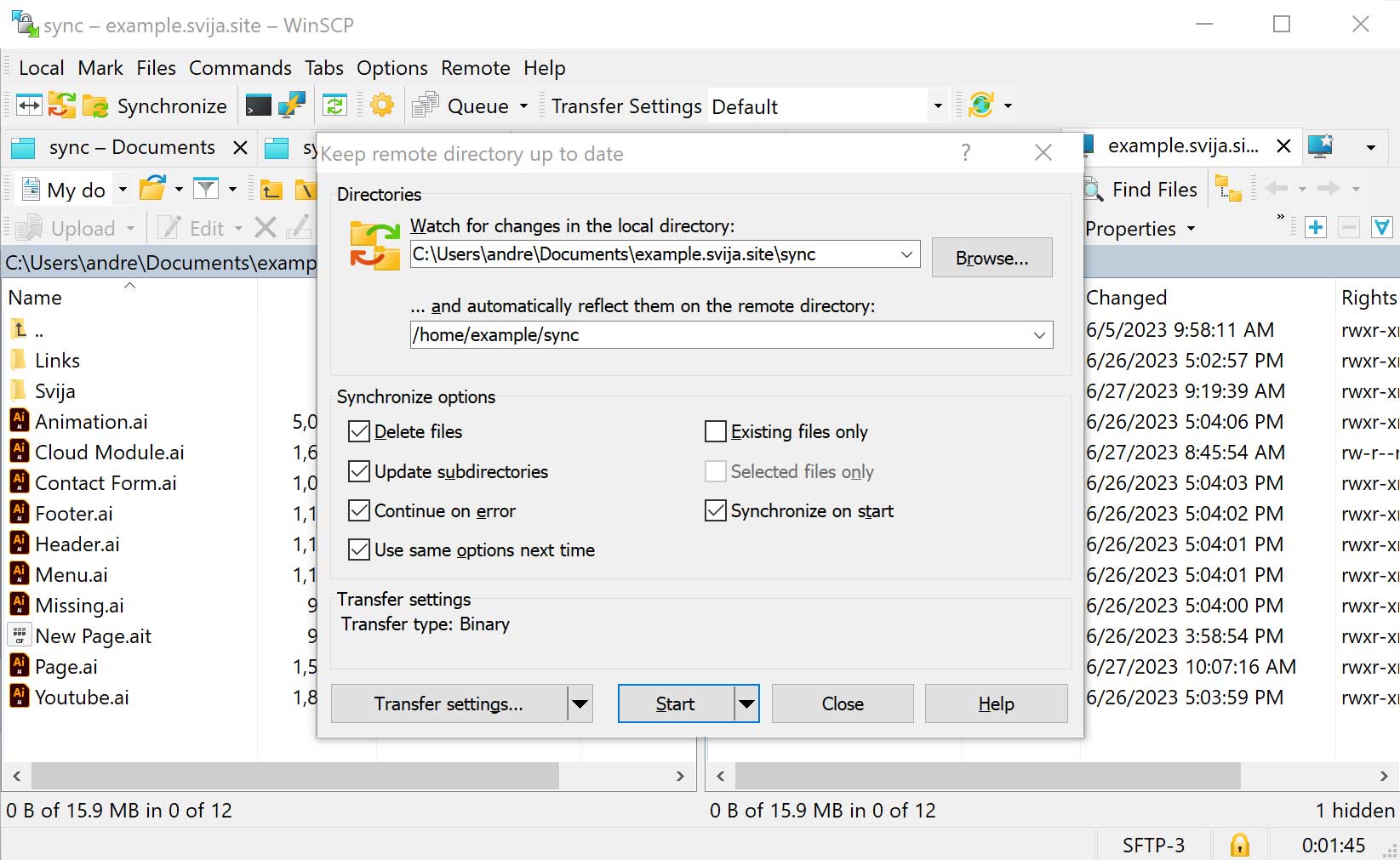Switch to the sync – Documents tab
The image size is (1400, 860).
[x=132, y=148]
